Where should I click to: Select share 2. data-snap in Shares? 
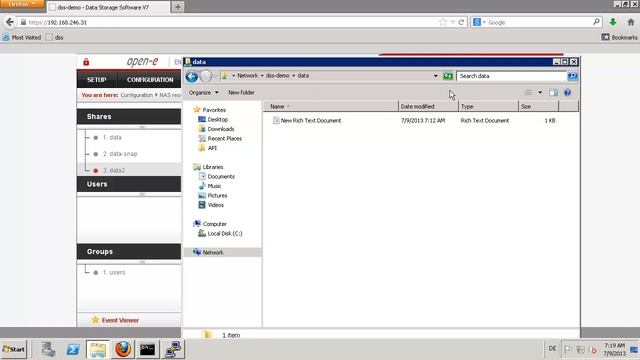120,154
